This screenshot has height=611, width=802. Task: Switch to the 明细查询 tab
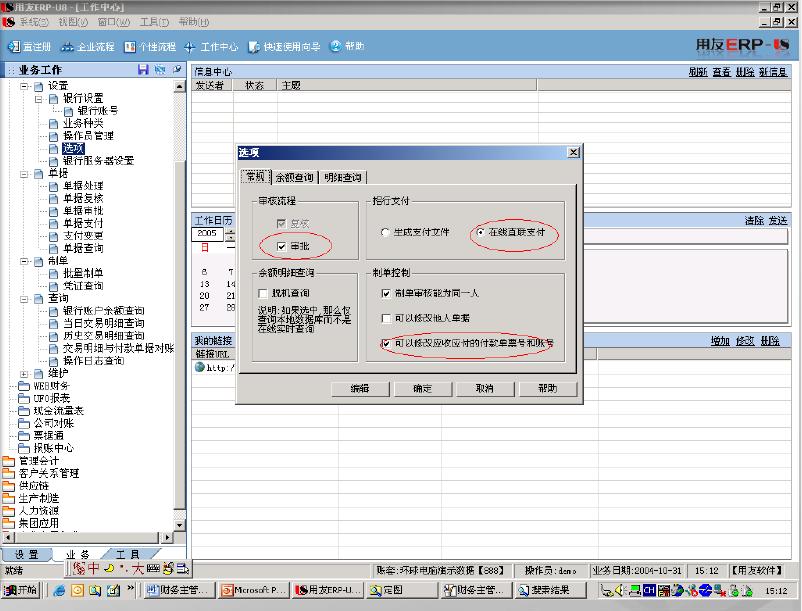(343, 177)
